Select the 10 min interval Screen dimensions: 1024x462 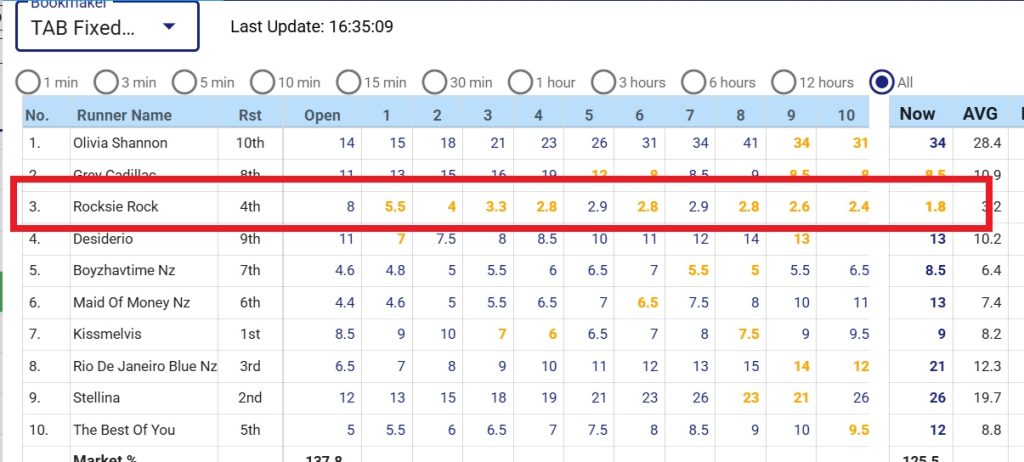[262, 82]
